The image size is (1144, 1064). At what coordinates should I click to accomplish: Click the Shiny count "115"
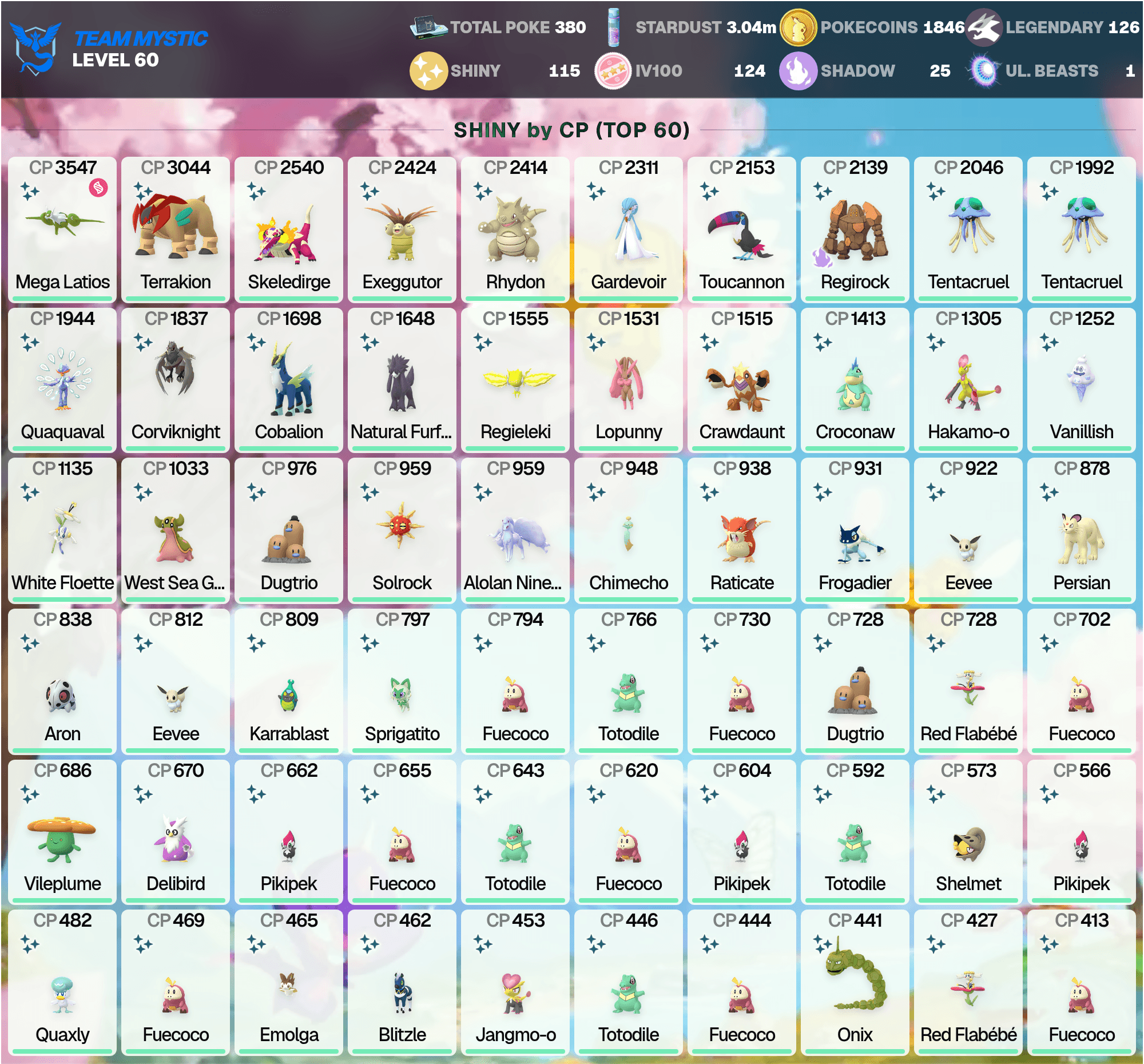point(564,71)
